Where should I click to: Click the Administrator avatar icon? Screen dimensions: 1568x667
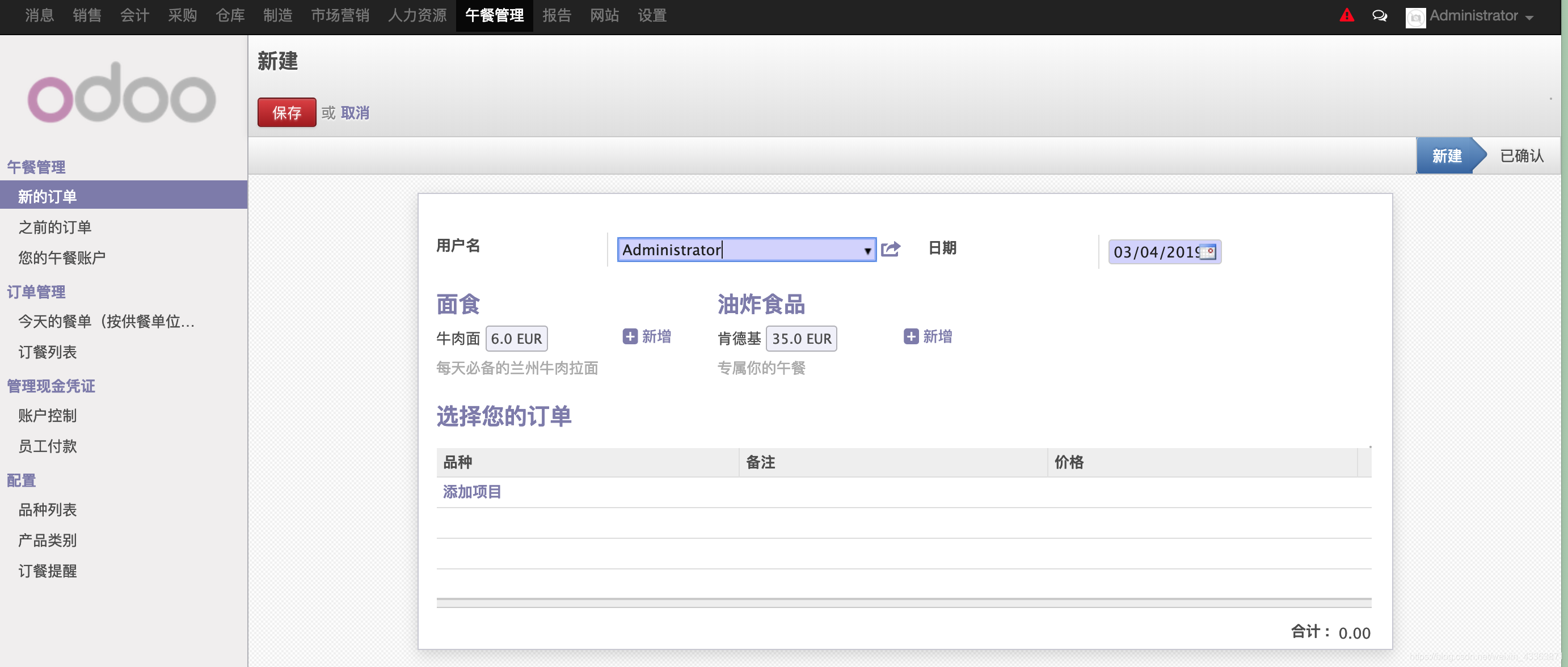pyautogui.click(x=1415, y=17)
